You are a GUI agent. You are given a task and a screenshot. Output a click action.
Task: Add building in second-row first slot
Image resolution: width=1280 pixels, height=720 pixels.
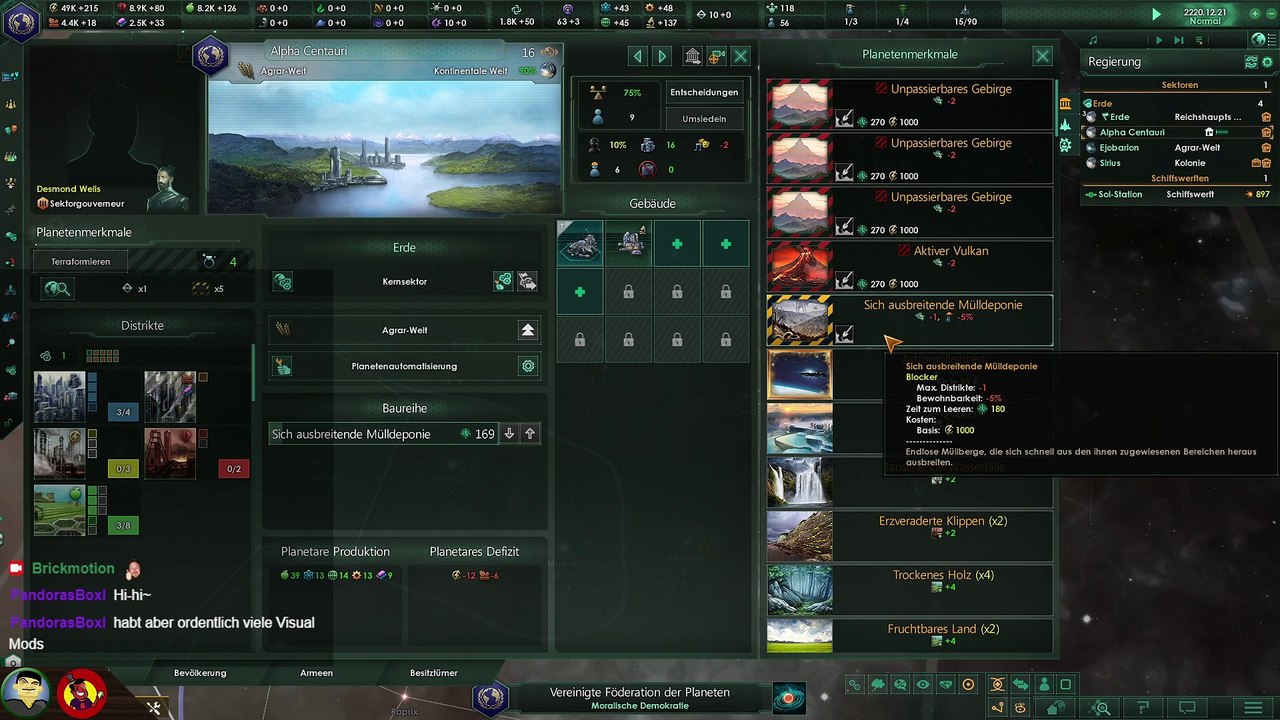(x=580, y=292)
